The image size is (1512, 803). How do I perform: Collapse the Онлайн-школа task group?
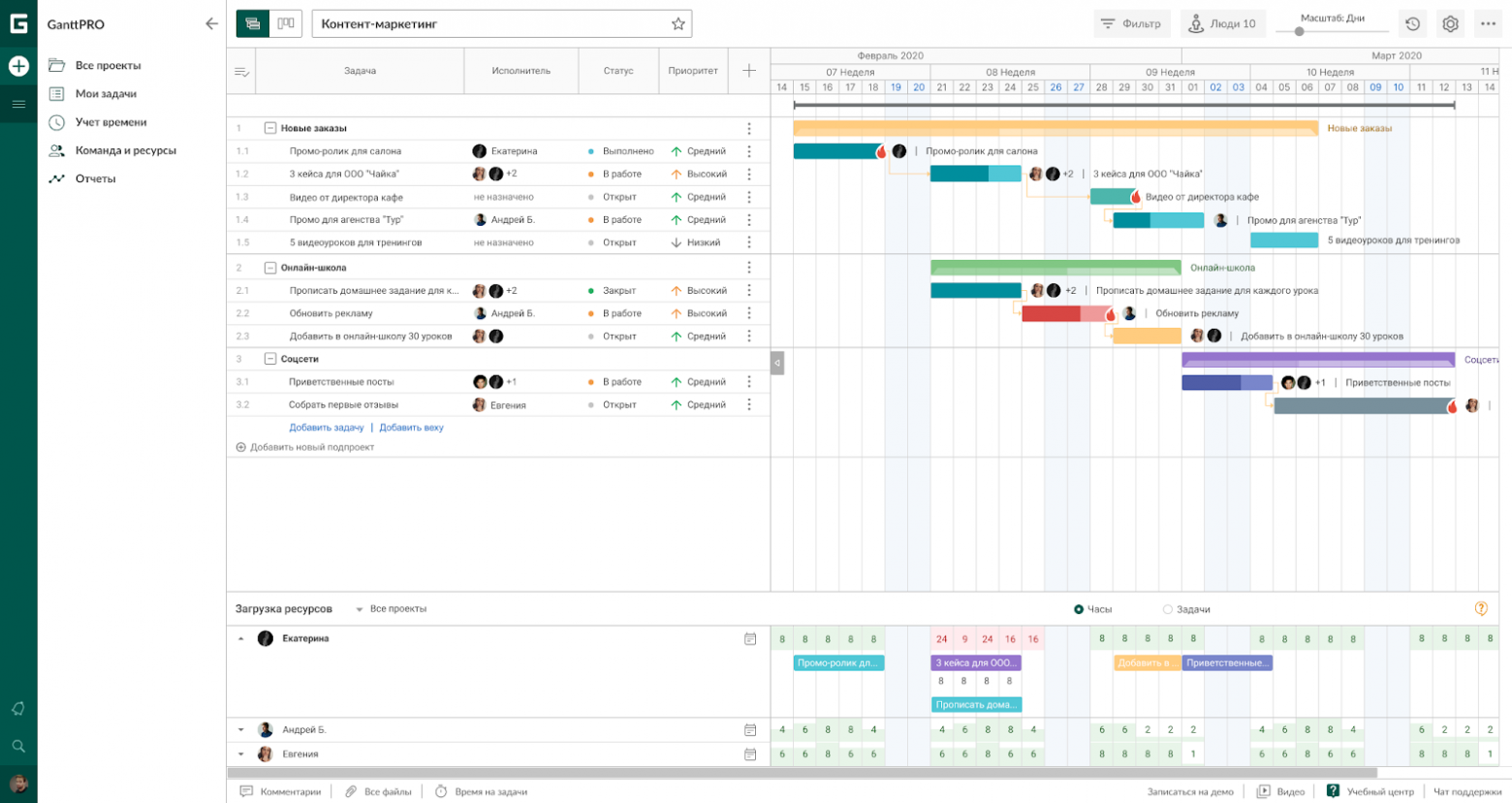pyautogui.click(x=270, y=268)
